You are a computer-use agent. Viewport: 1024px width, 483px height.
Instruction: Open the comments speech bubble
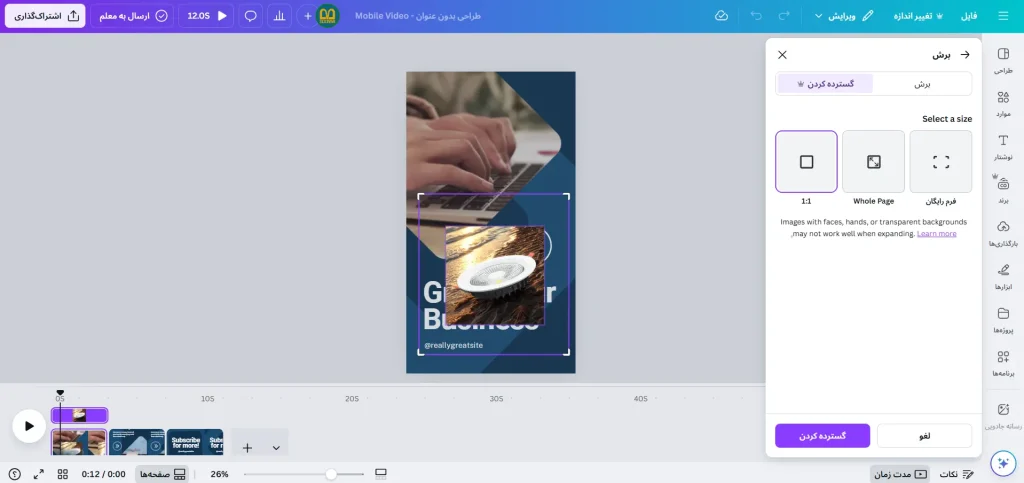point(250,16)
